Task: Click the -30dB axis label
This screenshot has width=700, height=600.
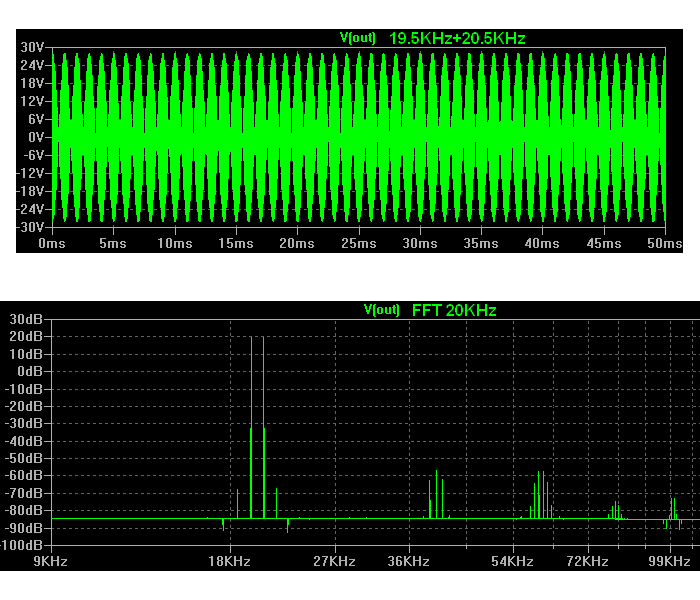Action: tap(23, 423)
